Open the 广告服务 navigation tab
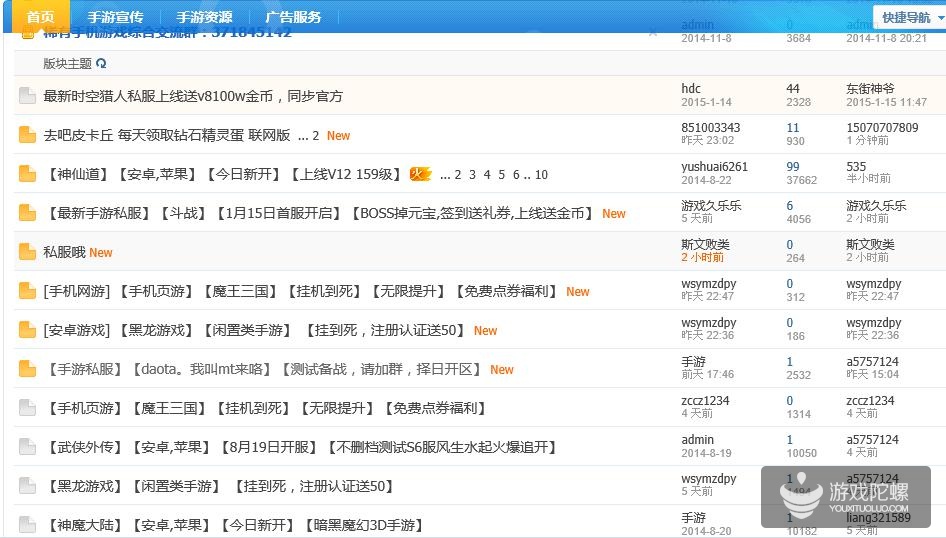Screen dimensions: 946x538 [293, 17]
